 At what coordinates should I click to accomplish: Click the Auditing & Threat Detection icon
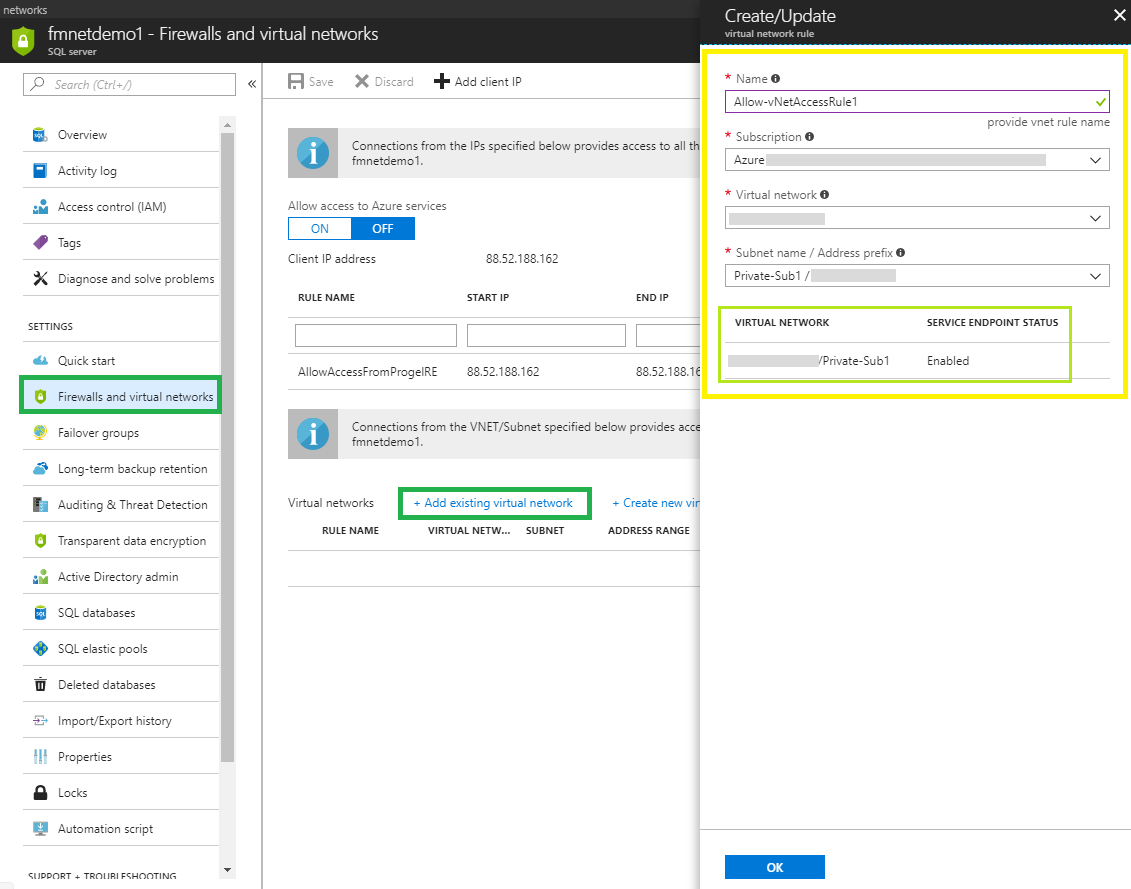pyautogui.click(x=40, y=504)
